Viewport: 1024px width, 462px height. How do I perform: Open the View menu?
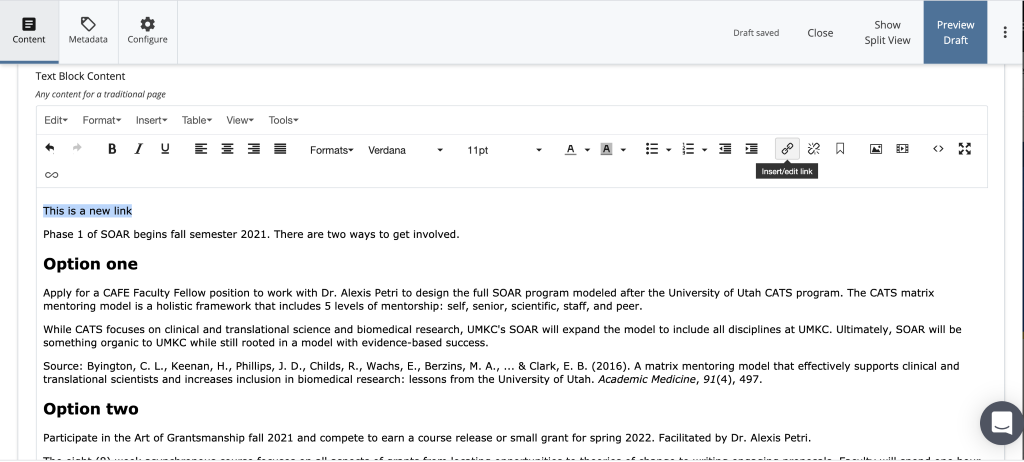click(x=240, y=120)
